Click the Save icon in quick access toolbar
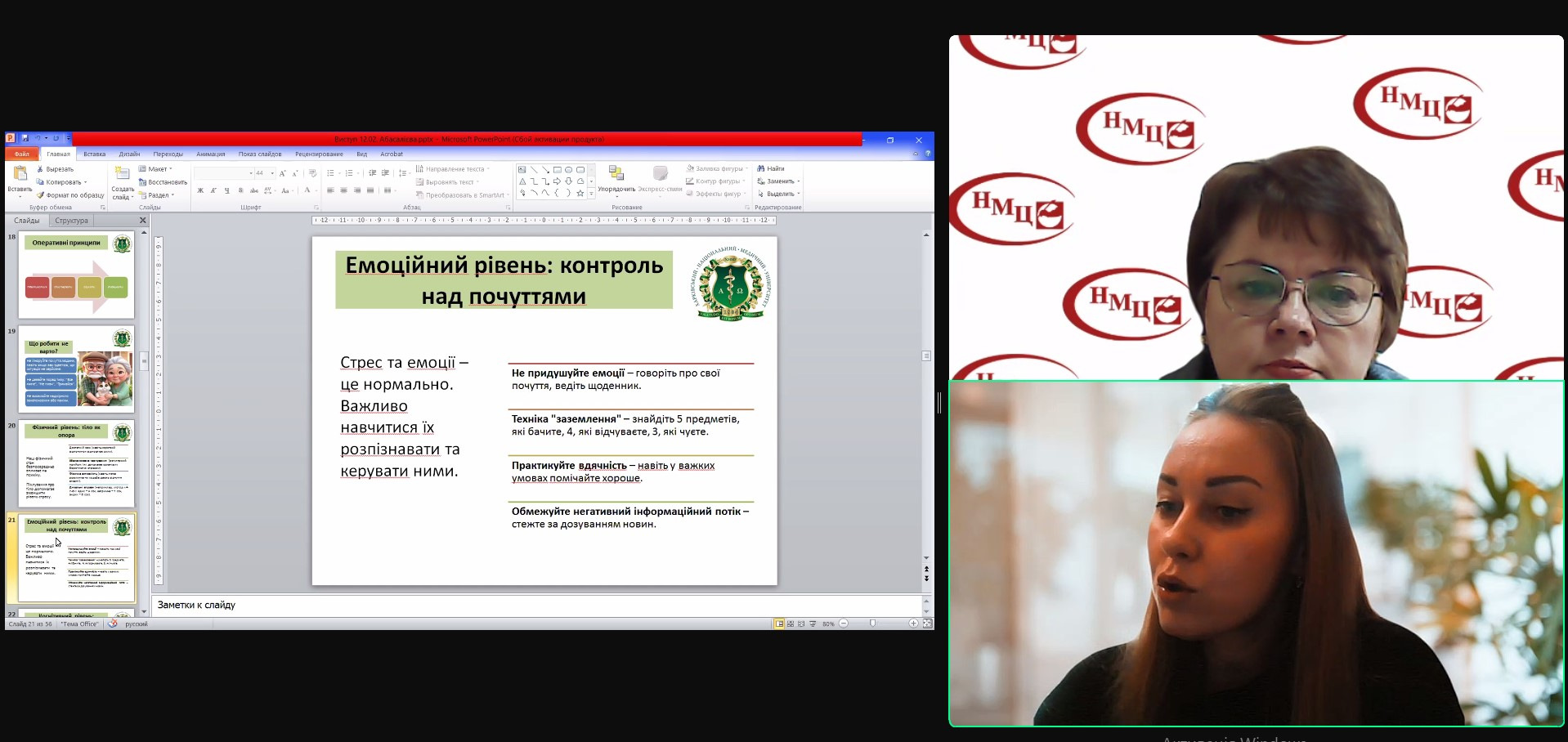 pos(25,139)
